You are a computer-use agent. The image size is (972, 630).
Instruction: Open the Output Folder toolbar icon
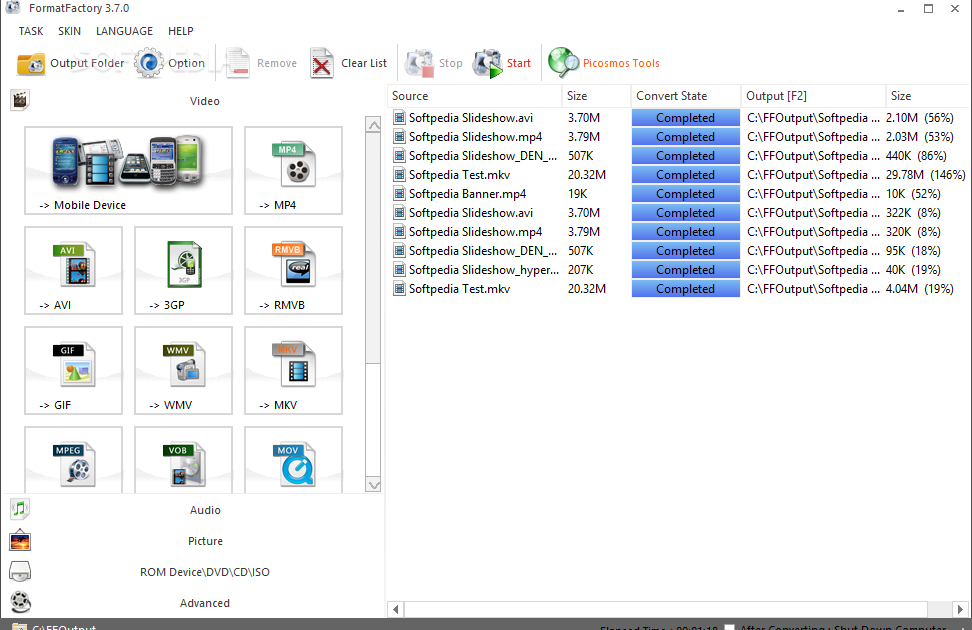click(30, 63)
